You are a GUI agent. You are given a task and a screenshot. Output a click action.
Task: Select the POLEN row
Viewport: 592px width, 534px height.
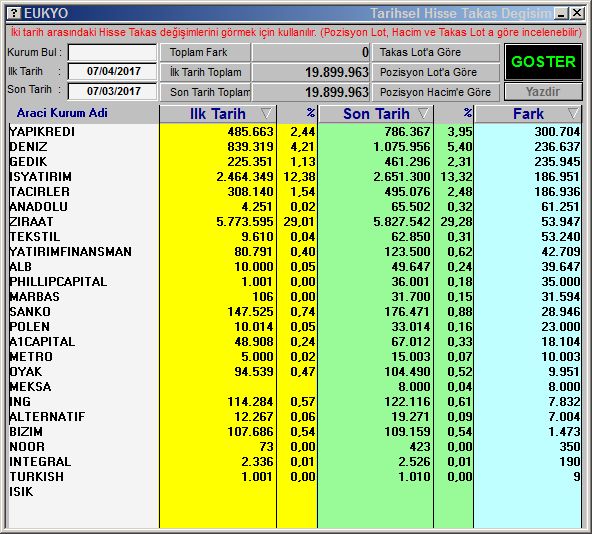tap(294, 327)
